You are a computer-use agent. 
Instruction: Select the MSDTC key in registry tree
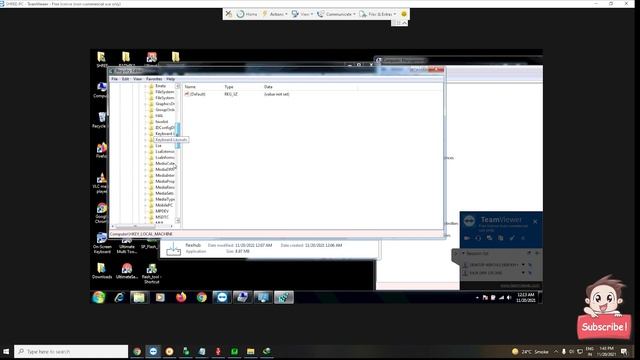pyautogui.click(x=159, y=217)
